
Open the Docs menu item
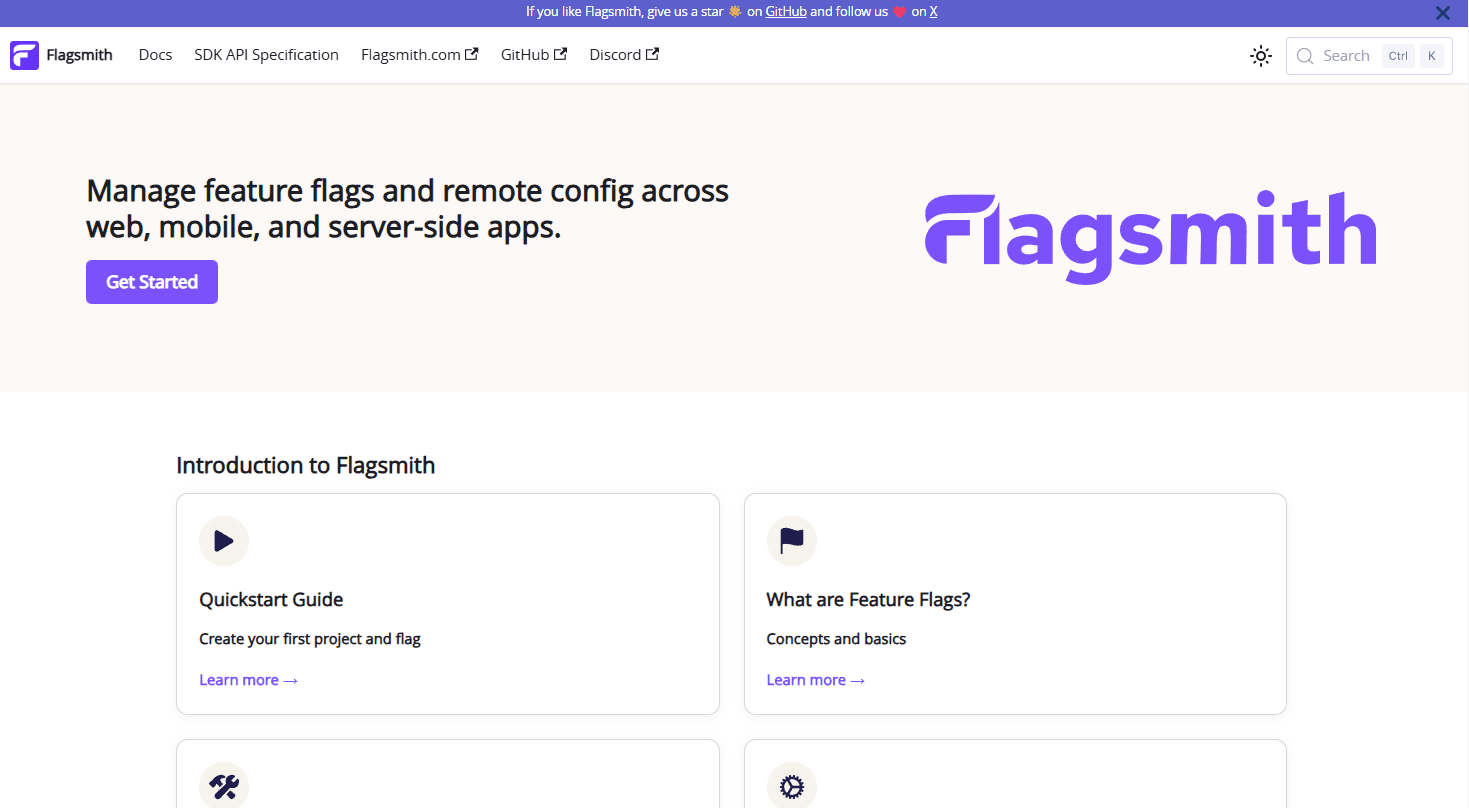155,55
